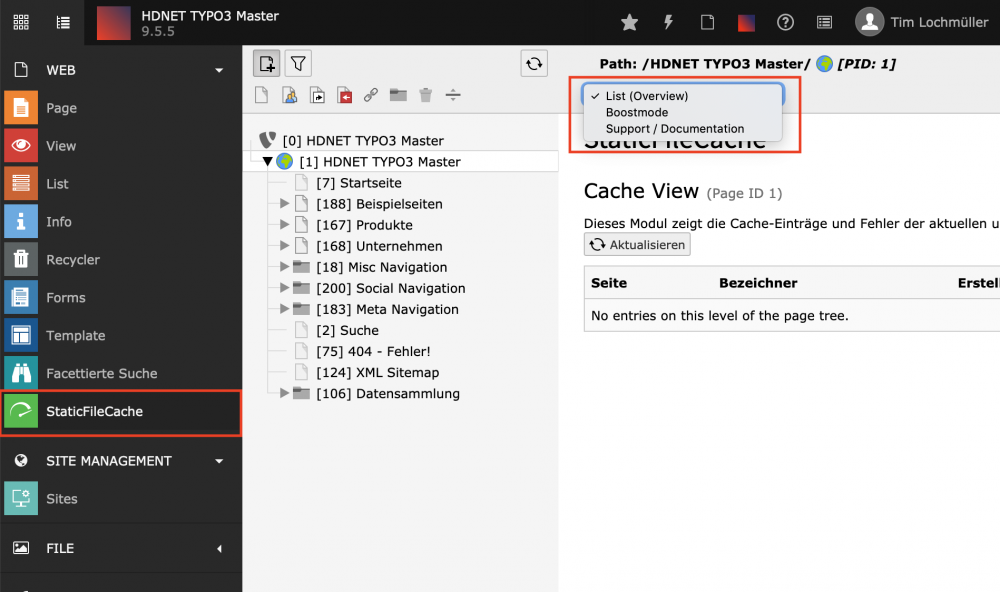Open the Sites module
The image size is (1000, 592).
pos(121,499)
